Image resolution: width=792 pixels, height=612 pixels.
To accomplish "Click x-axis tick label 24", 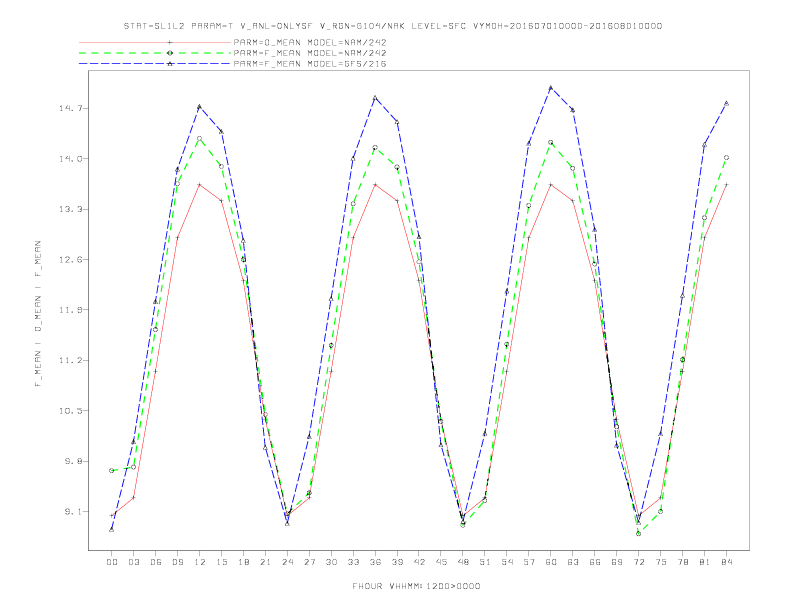I will coord(287,562).
